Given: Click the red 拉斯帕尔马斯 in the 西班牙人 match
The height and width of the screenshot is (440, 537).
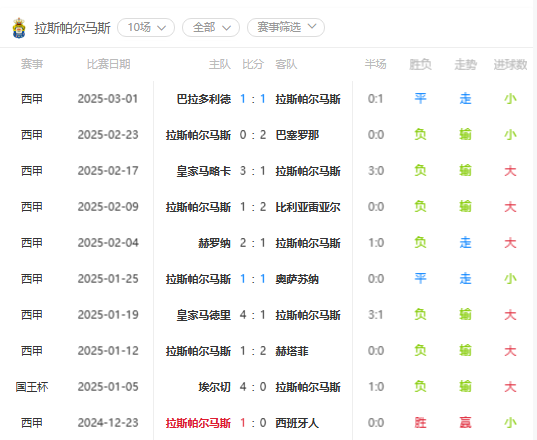Looking at the screenshot, I should point(198,423).
